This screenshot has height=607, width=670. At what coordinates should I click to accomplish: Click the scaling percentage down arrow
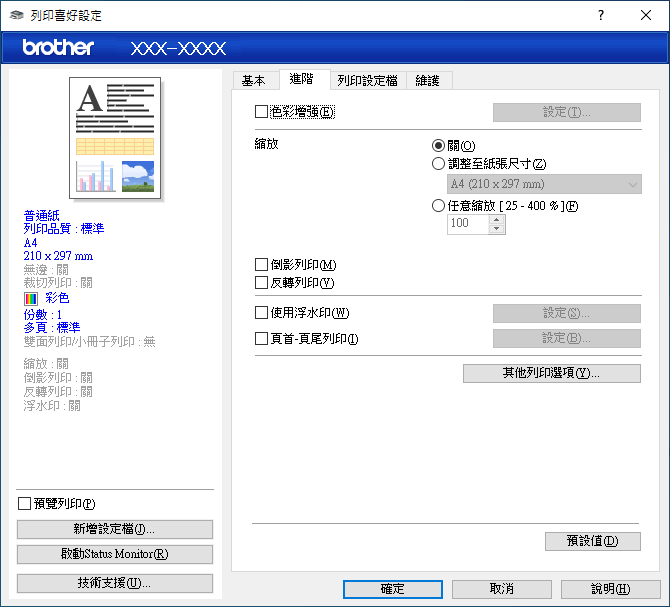click(496, 229)
